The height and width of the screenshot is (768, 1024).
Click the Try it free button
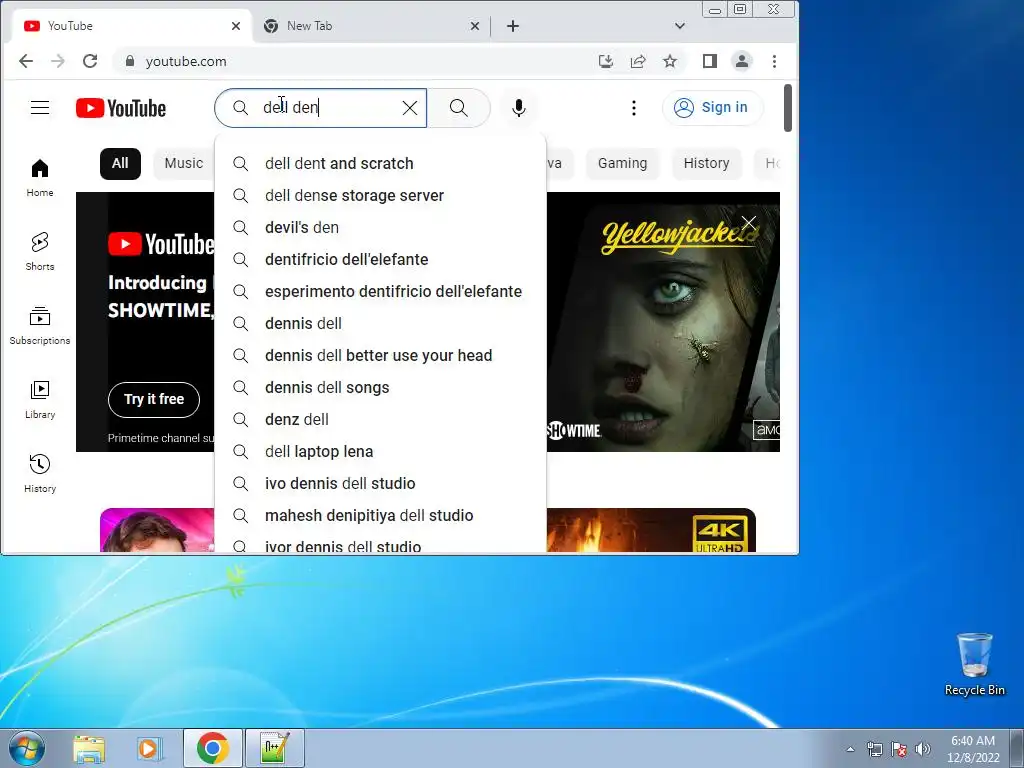[154, 399]
